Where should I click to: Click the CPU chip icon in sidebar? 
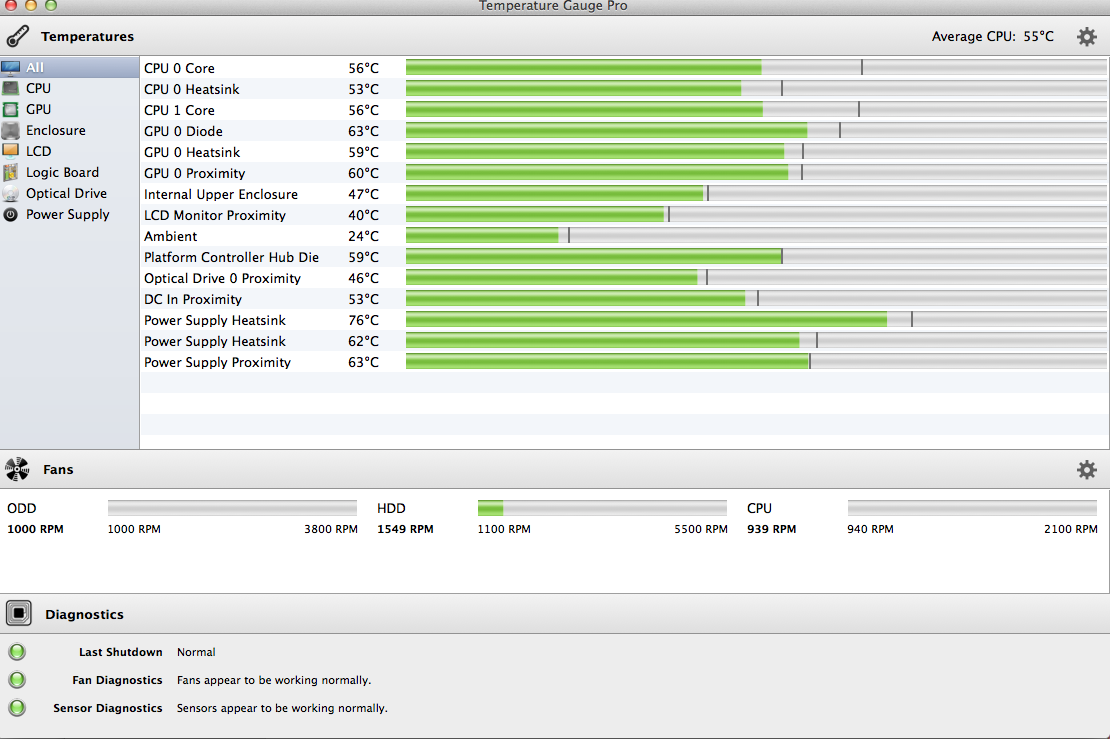pos(11,88)
